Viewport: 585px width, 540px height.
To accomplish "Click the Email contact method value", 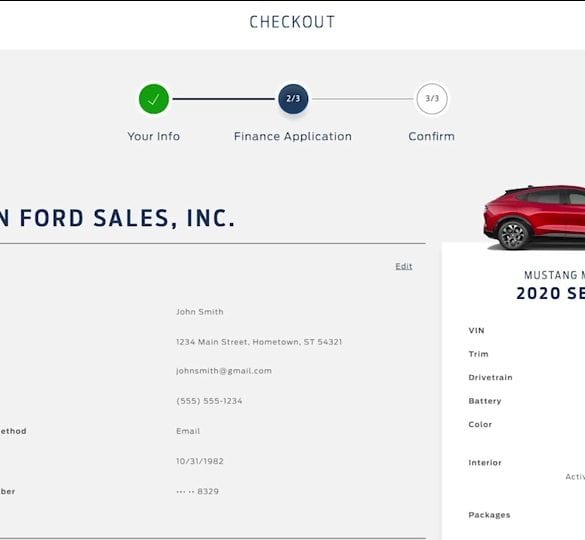I will [188, 431].
